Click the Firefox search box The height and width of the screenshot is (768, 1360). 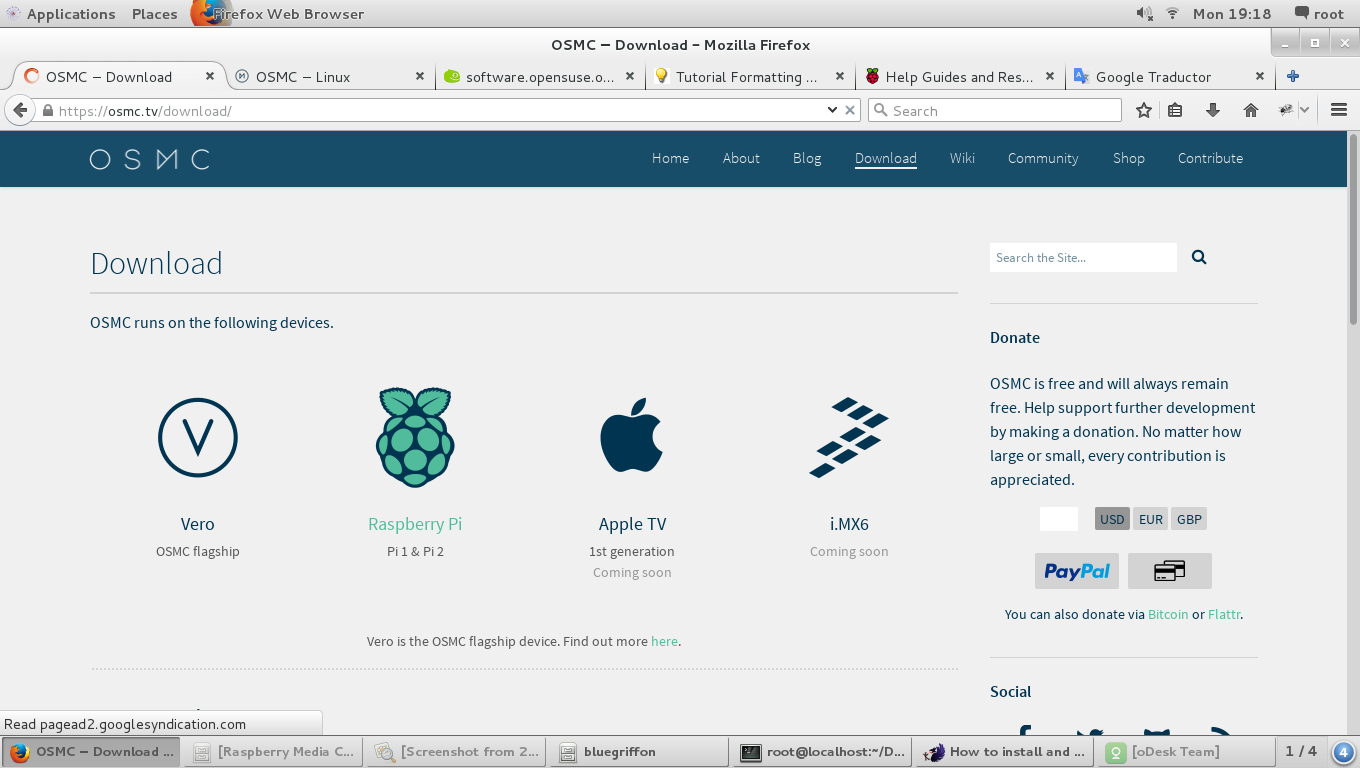[x=995, y=110]
